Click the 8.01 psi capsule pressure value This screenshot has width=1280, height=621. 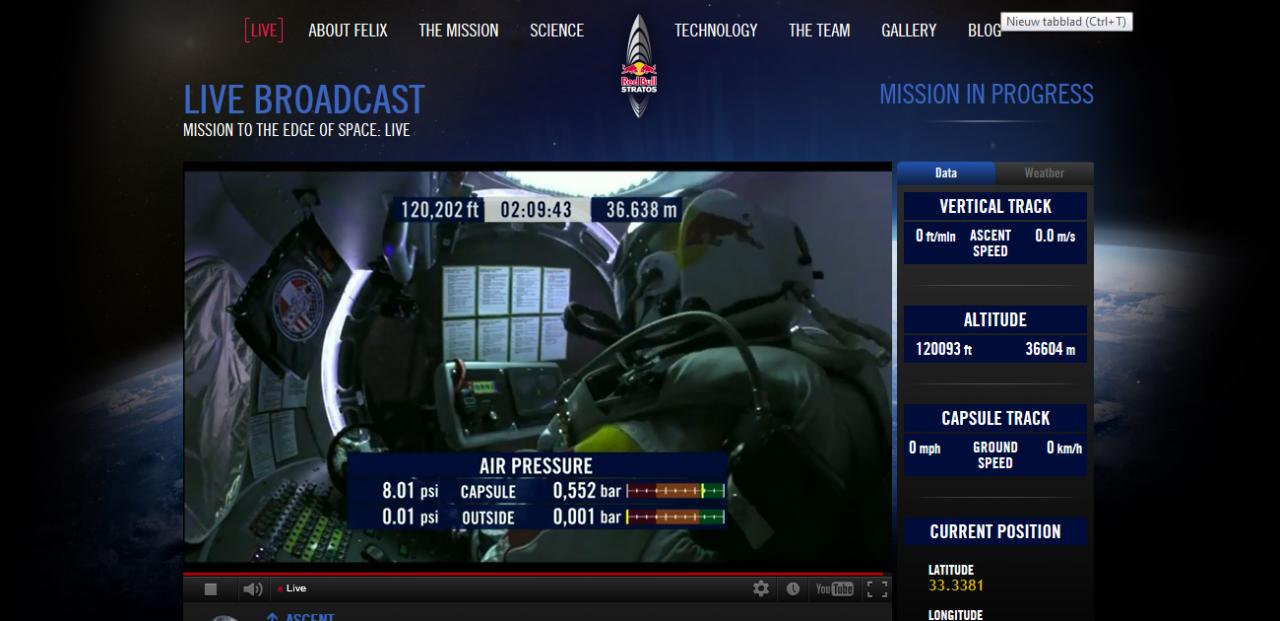tap(410, 491)
